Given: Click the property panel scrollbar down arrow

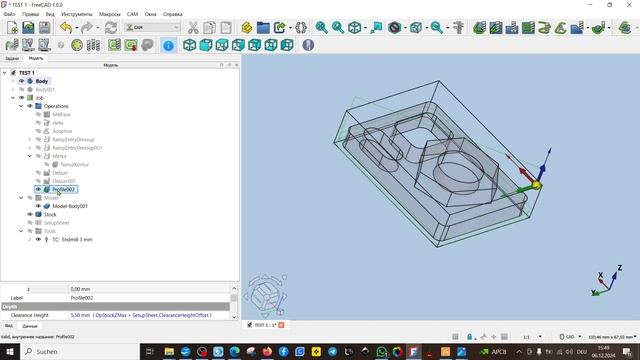Looking at the screenshot, I should tap(234, 316).
